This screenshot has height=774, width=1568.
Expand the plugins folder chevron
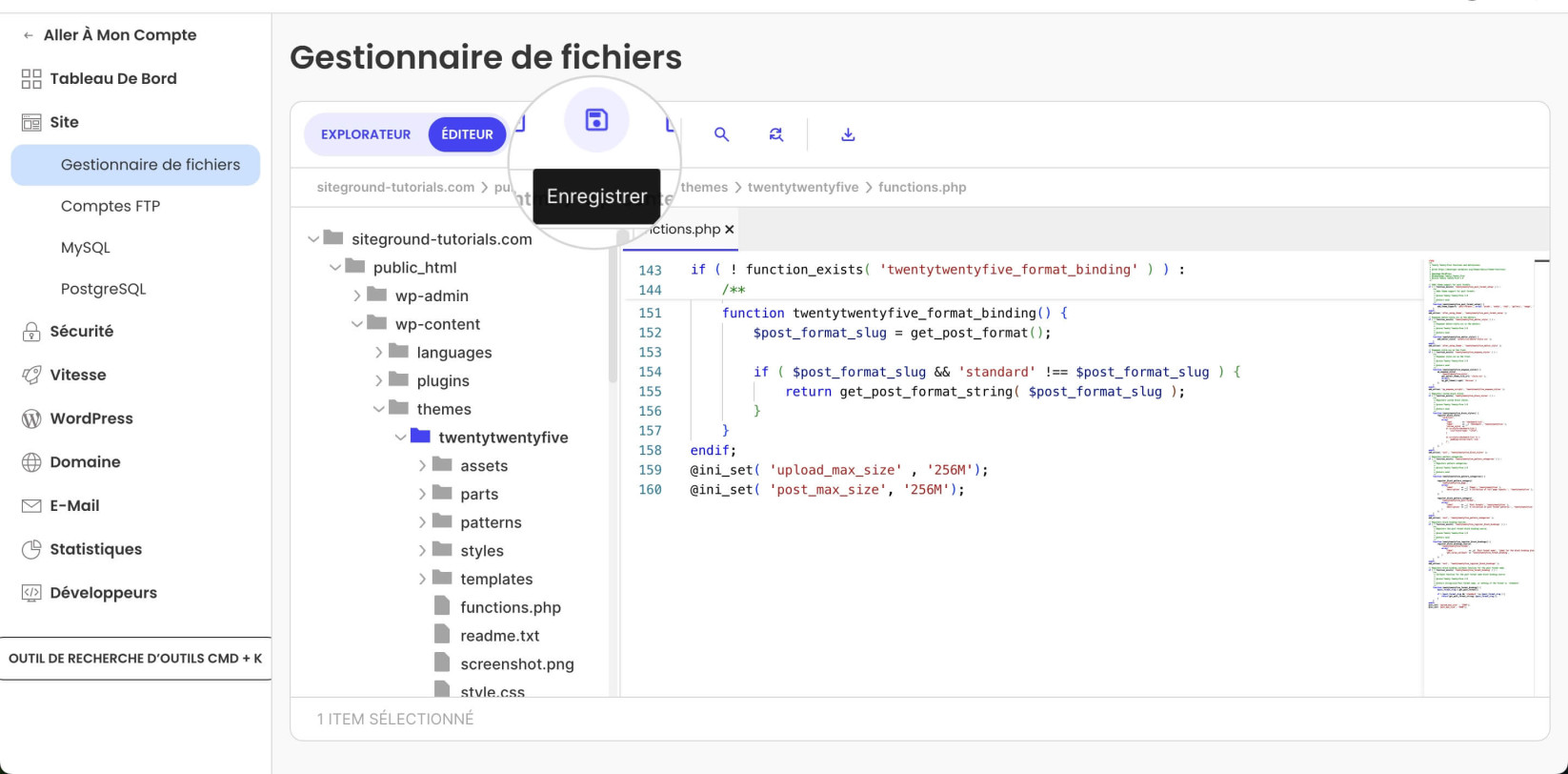378,380
